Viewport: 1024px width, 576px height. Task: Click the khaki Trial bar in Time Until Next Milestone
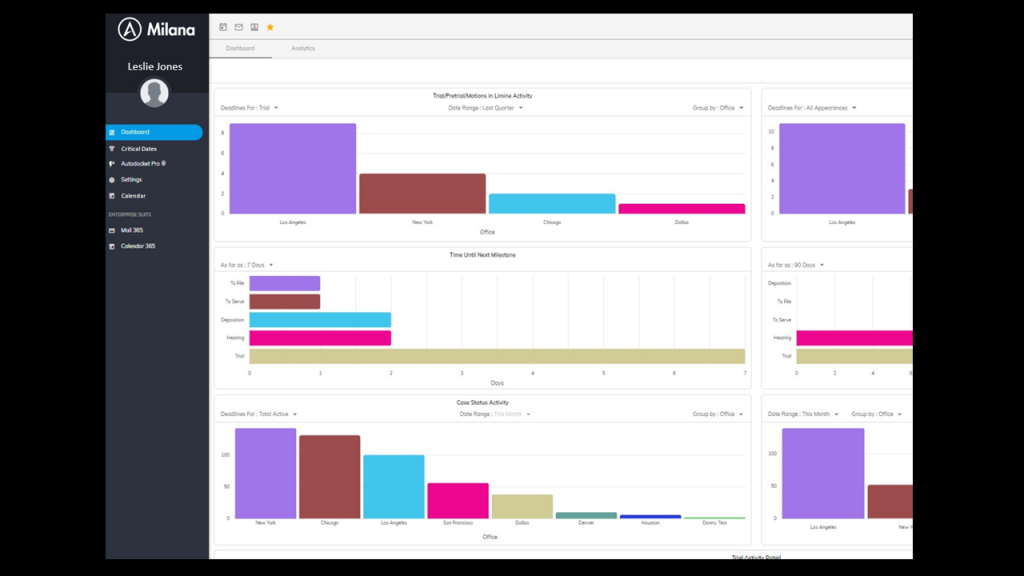[x=497, y=356]
